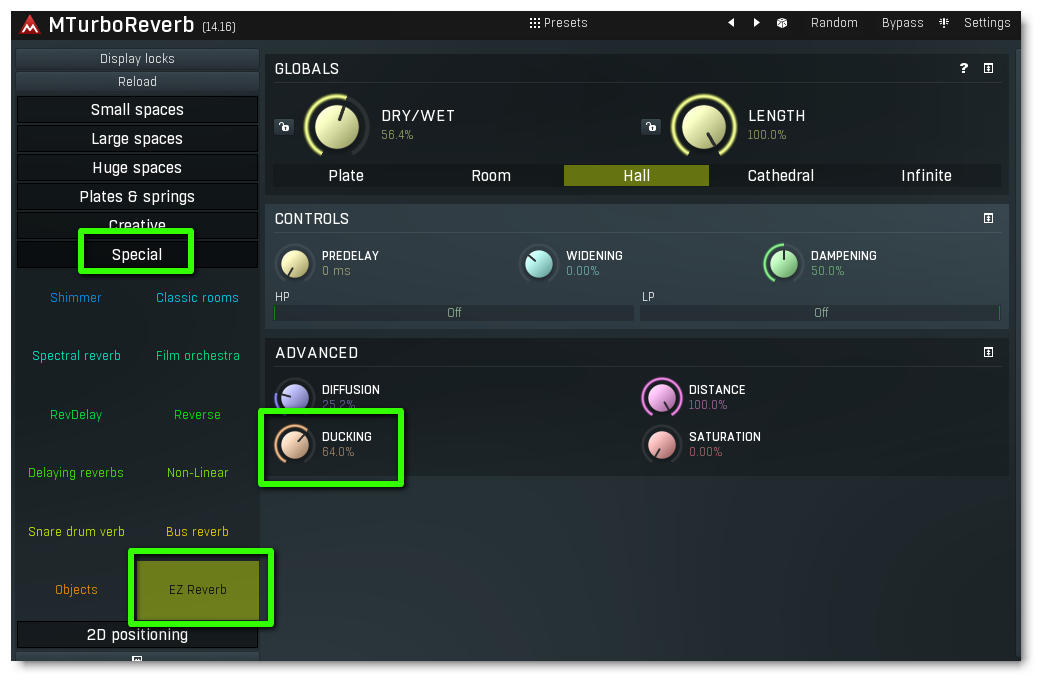1044x684 pixels.
Task: Collapse the Controls panel icon
Action: [x=988, y=218]
